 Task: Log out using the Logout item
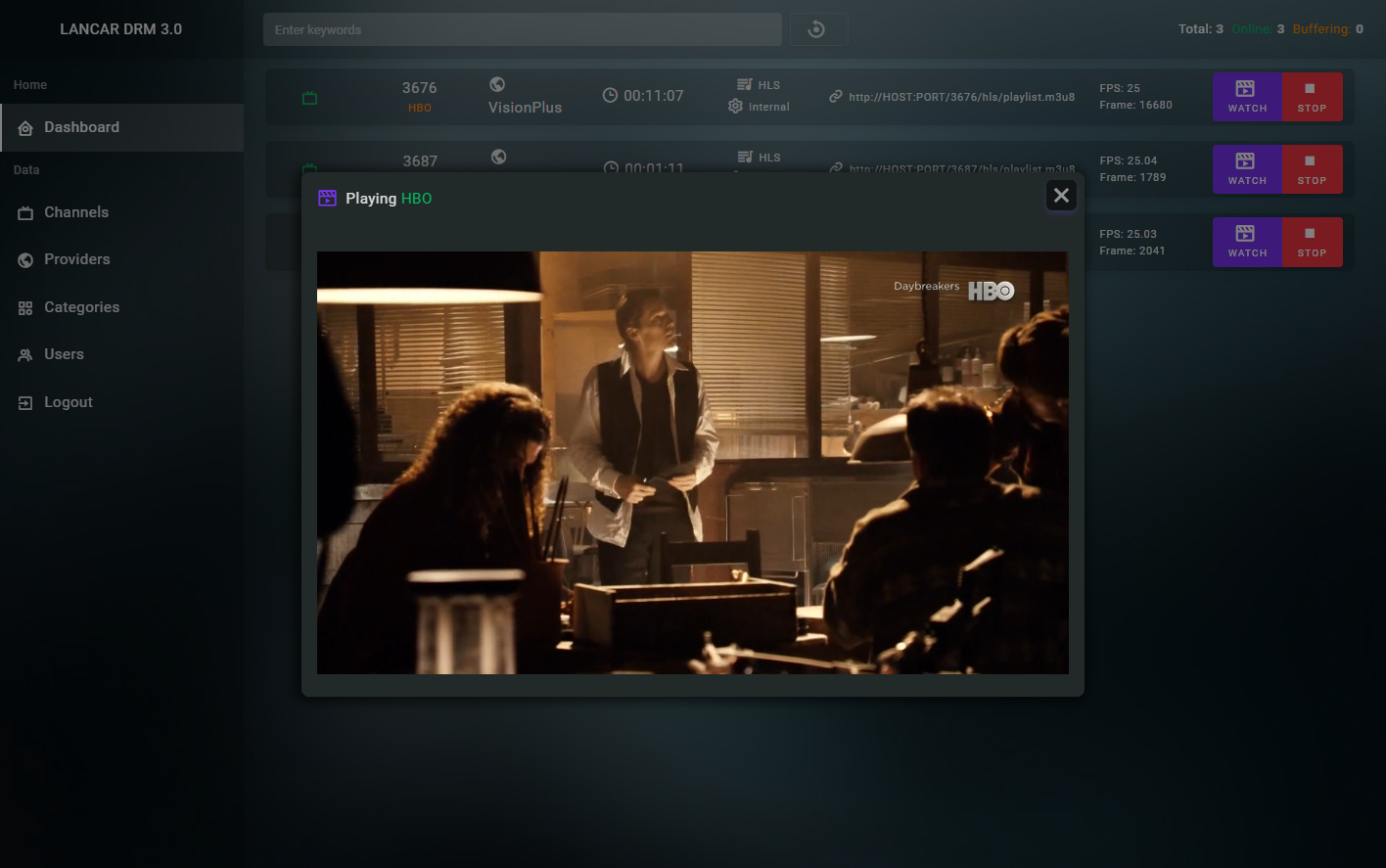[69, 402]
